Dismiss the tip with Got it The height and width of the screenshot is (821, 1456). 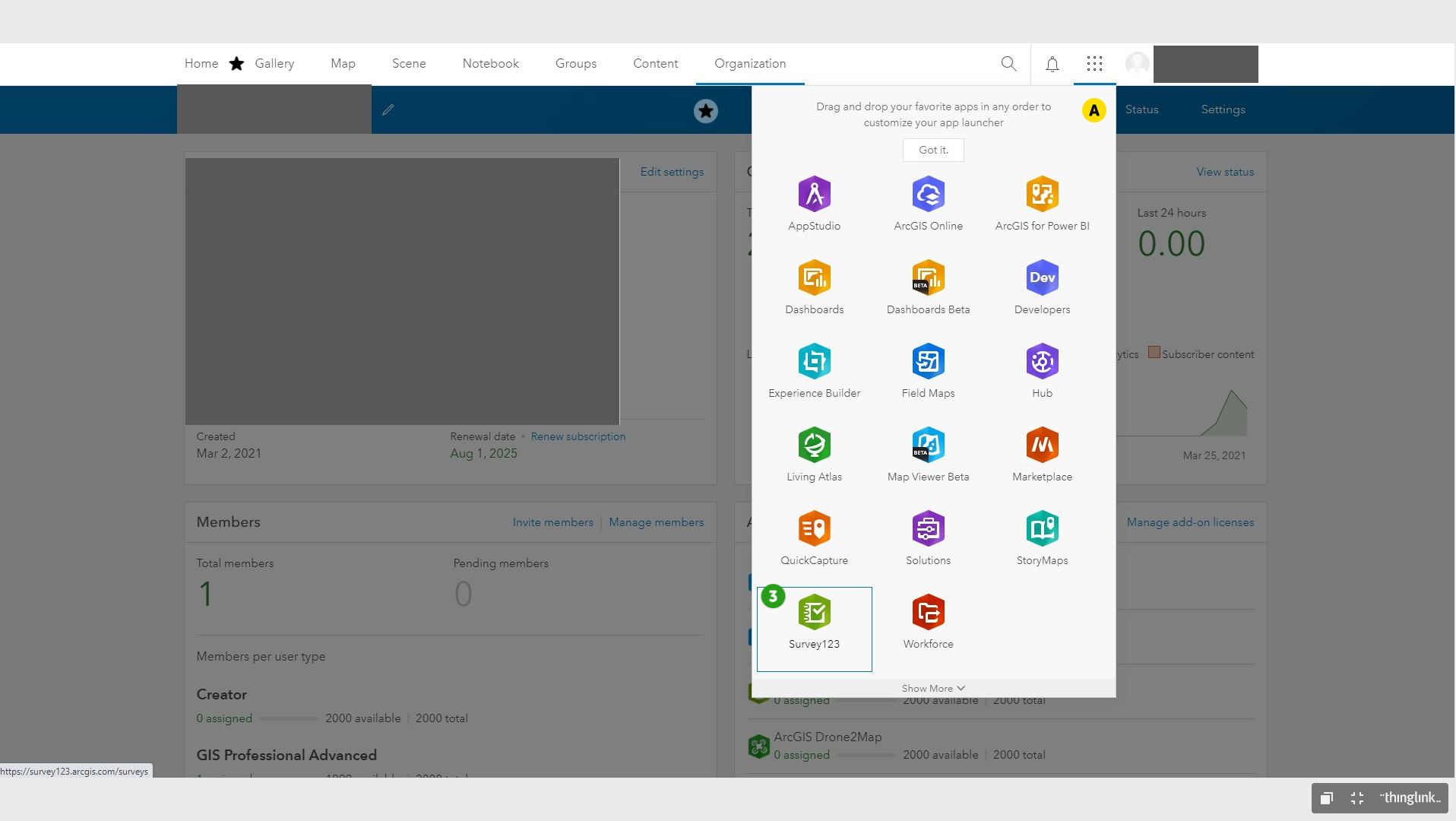(x=933, y=150)
